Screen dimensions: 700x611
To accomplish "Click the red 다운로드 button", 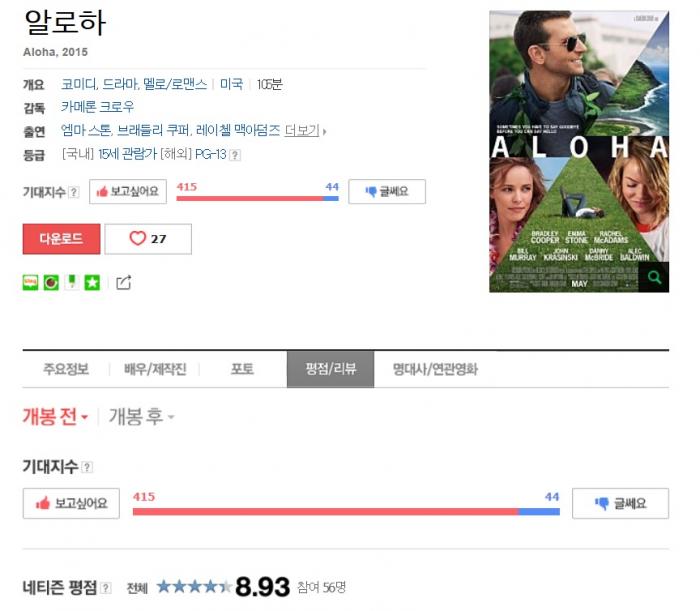I will tap(62, 239).
